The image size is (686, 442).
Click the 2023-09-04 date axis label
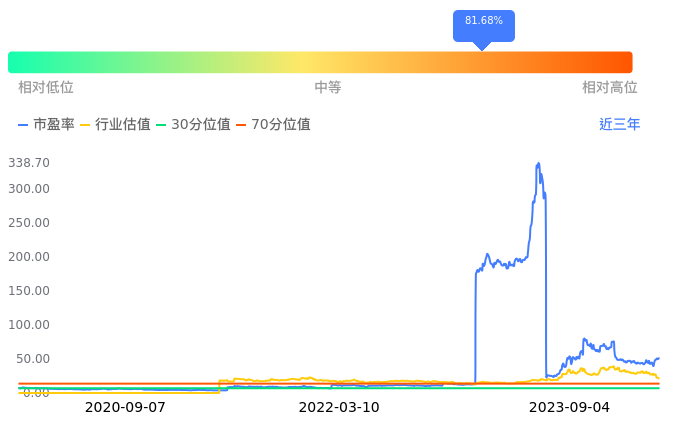pyautogui.click(x=569, y=408)
